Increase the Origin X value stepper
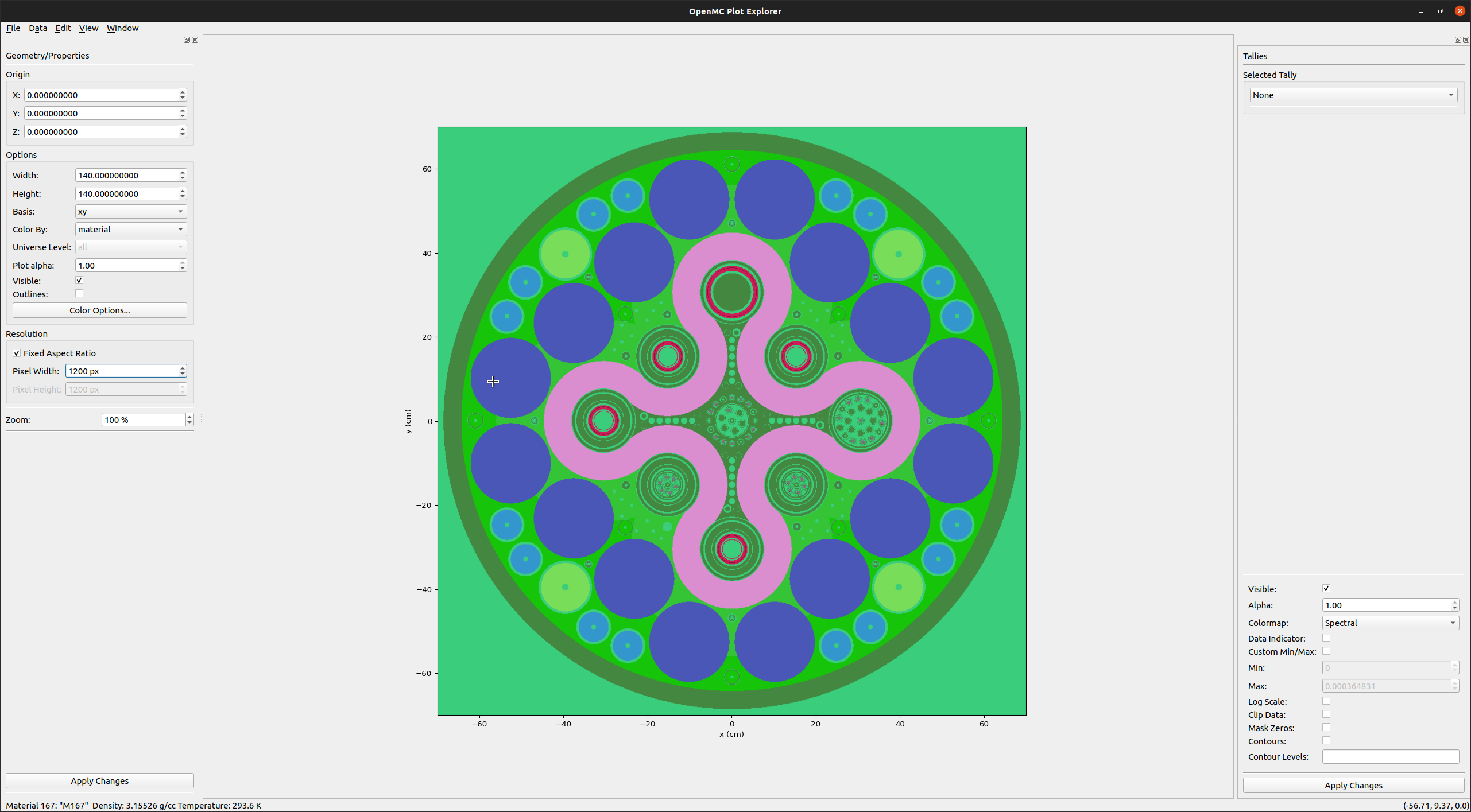Image resolution: width=1471 pixels, height=812 pixels. (183, 92)
